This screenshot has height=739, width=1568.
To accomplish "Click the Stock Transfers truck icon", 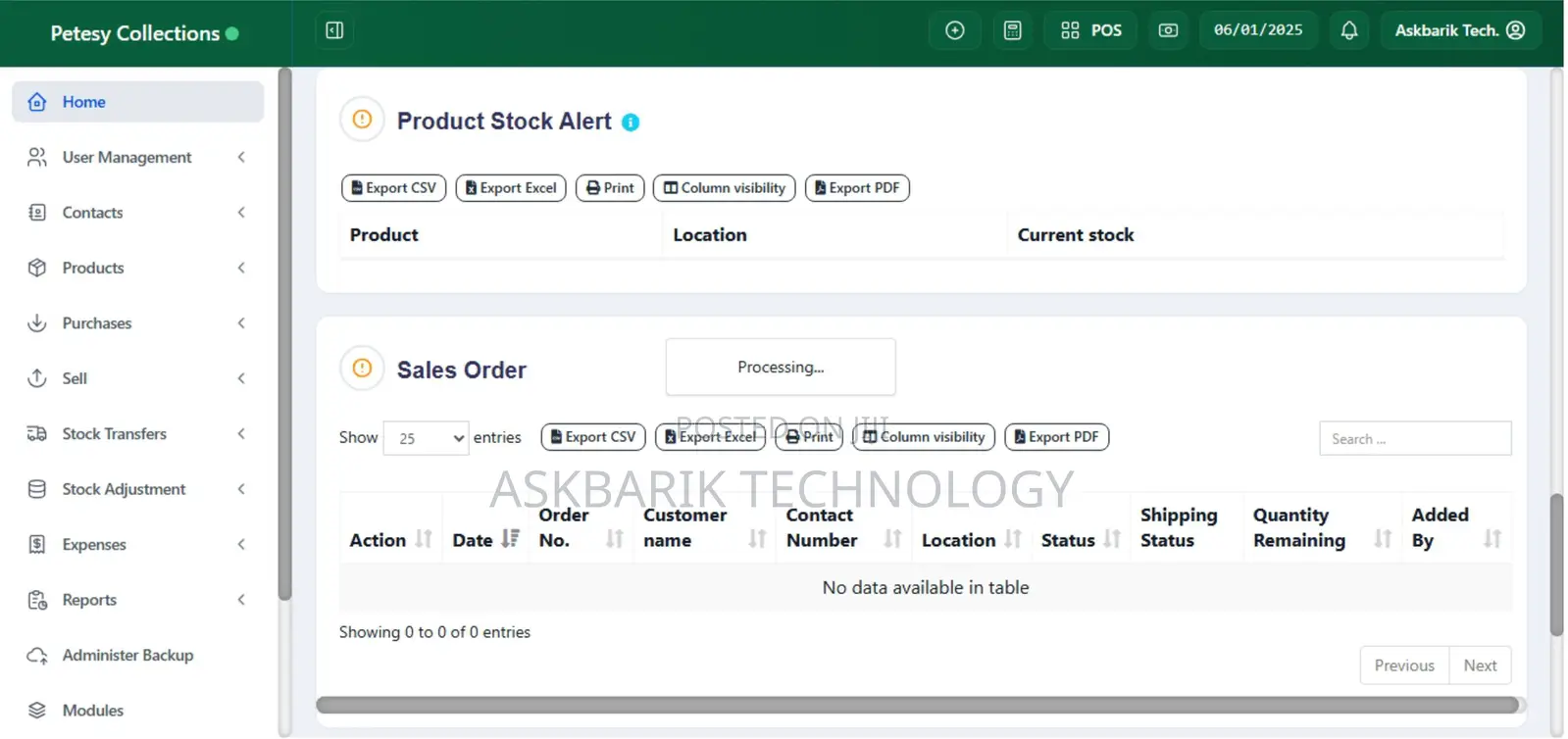I will (x=37, y=433).
